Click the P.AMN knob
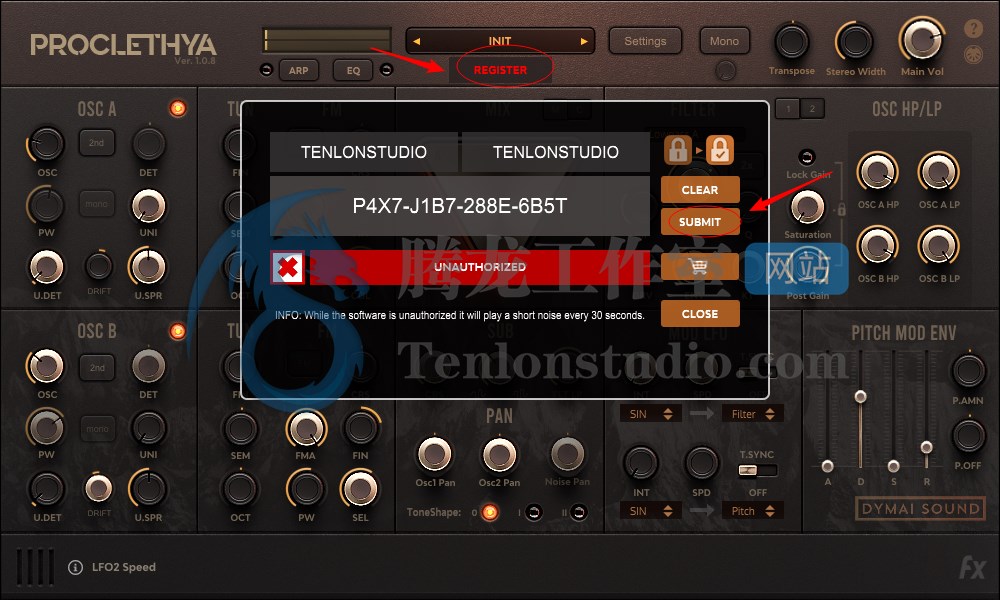 tap(968, 371)
